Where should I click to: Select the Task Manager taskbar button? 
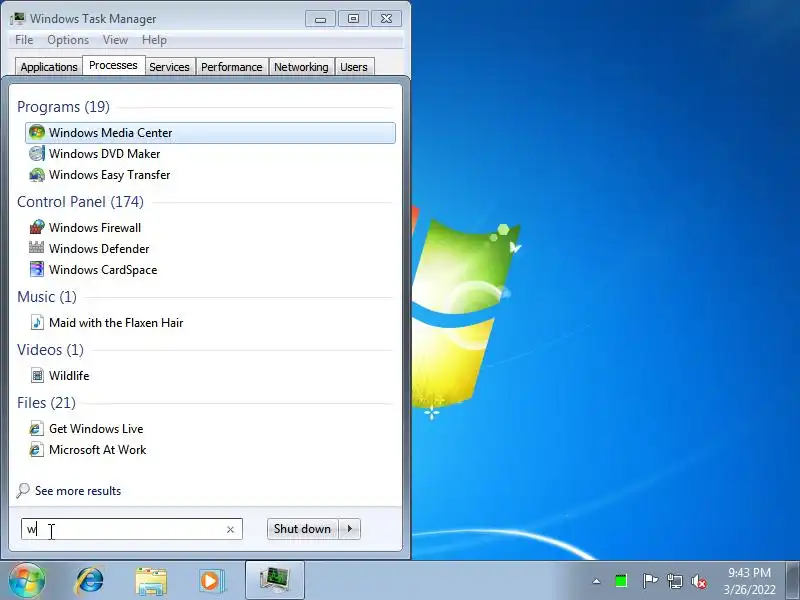pos(275,580)
